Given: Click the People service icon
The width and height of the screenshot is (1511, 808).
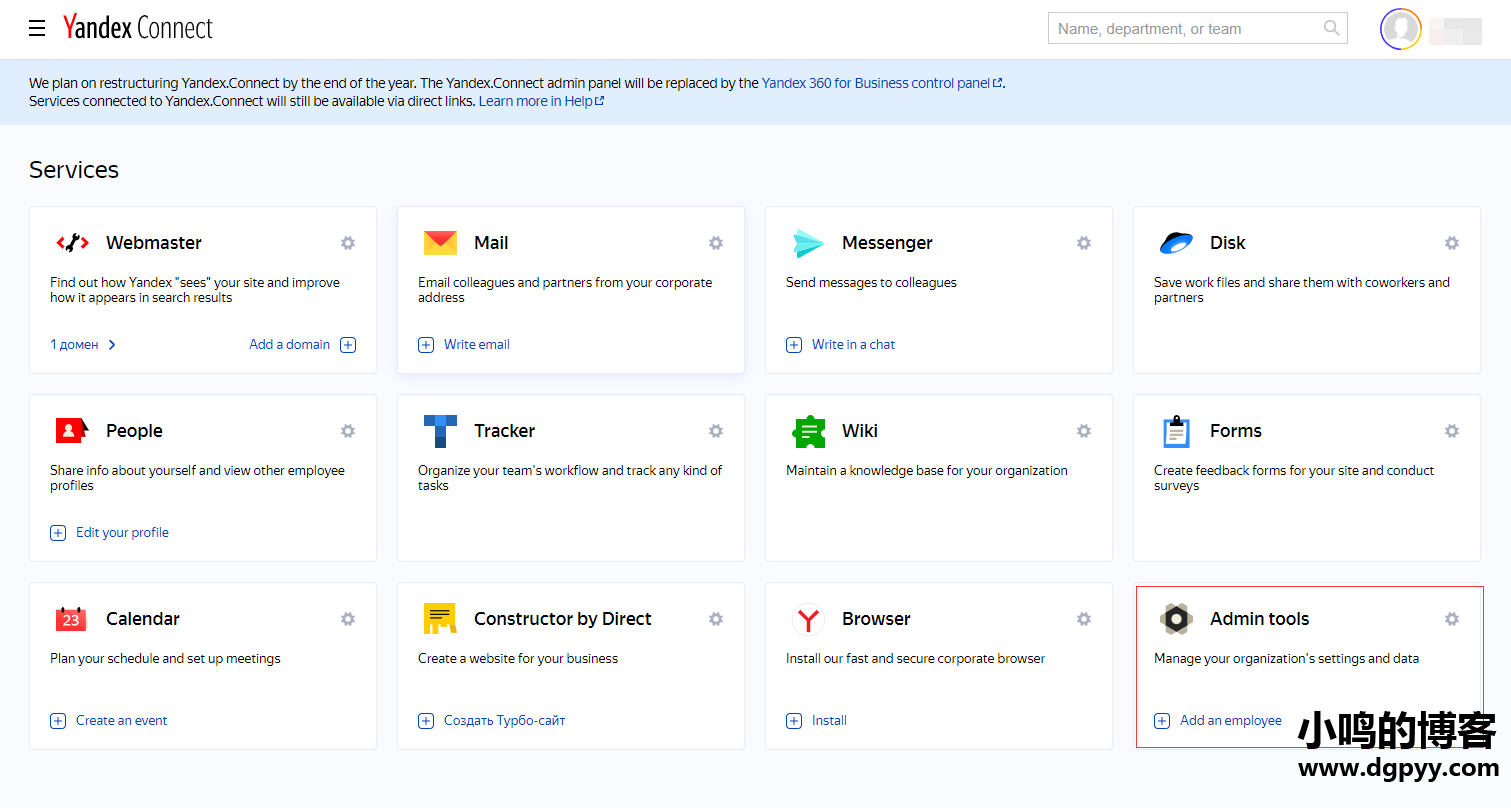Looking at the screenshot, I should pyautogui.click(x=73, y=431).
